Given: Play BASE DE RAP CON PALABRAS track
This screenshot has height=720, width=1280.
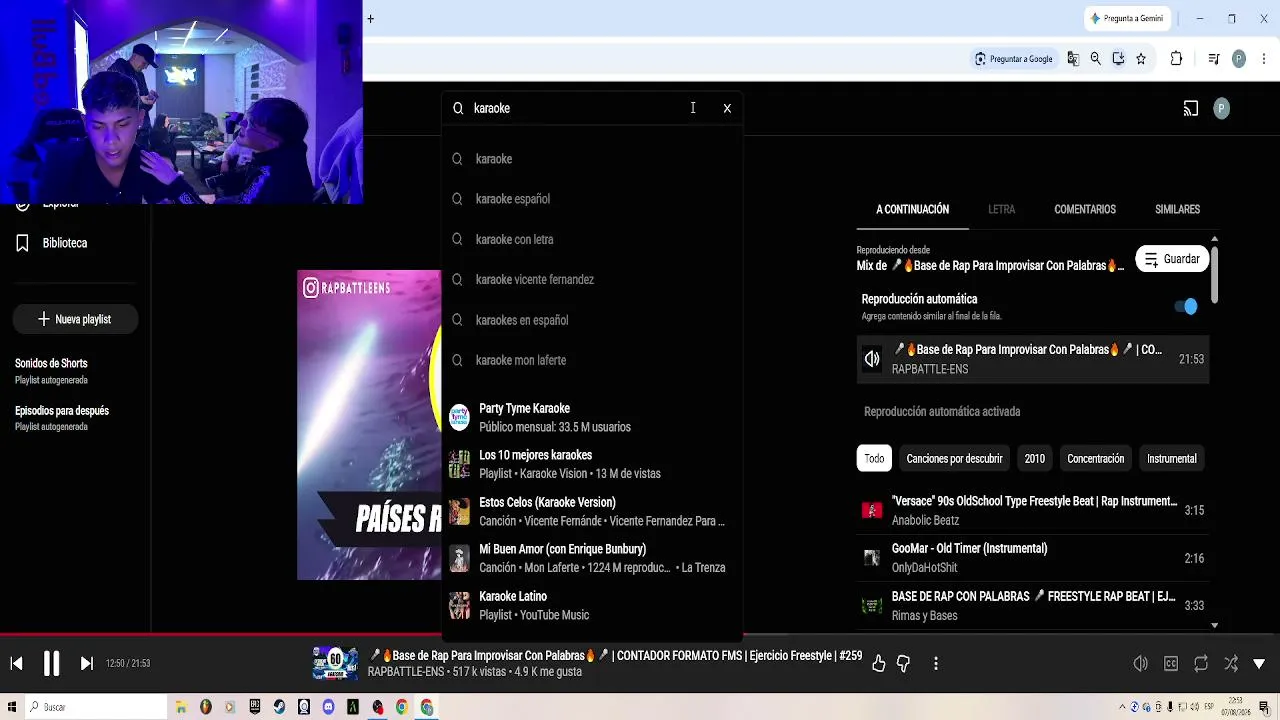Looking at the screenshot, I should (x=1033, y=605).
